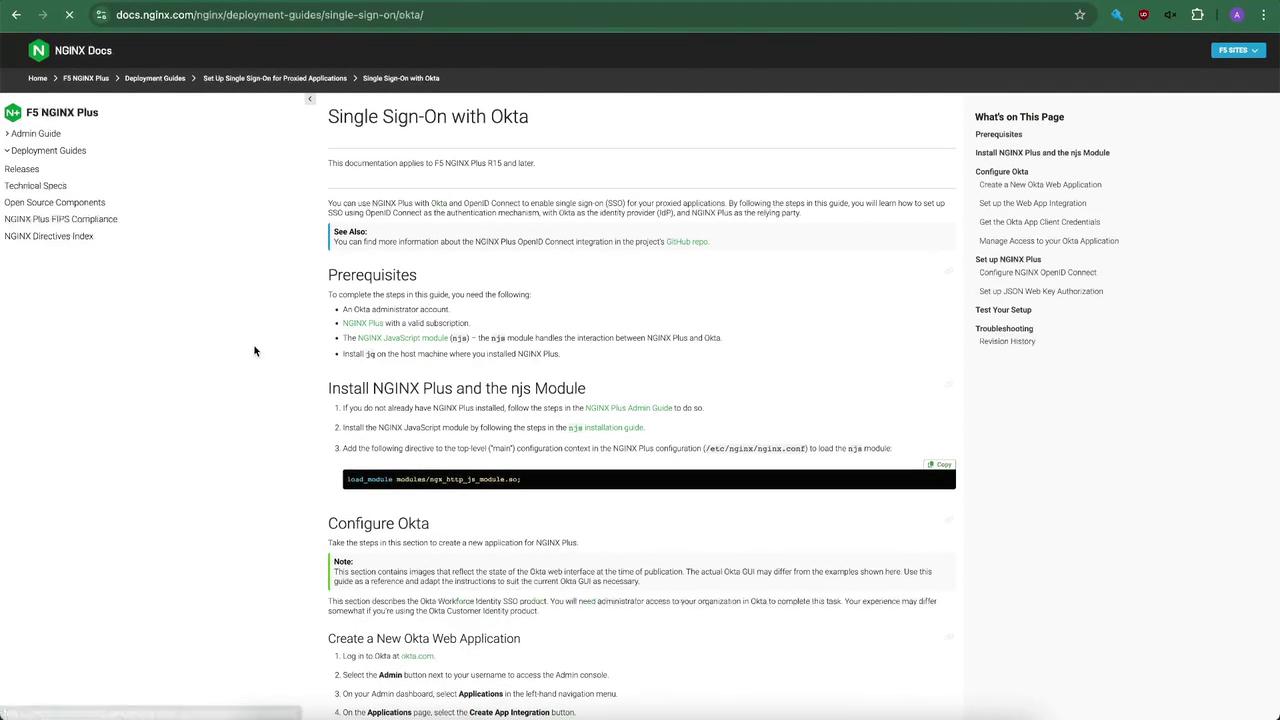Open Chrome's three-dot menu

point(1264,15)
